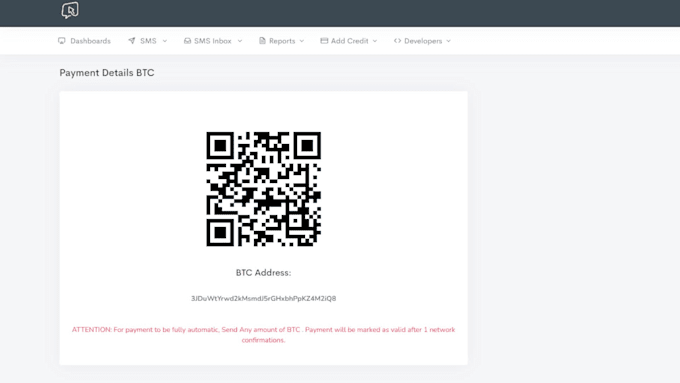Click the BTC payment QR code
Image resolution: width=680 pixels, height=383 pixels.
click(264, 189)
